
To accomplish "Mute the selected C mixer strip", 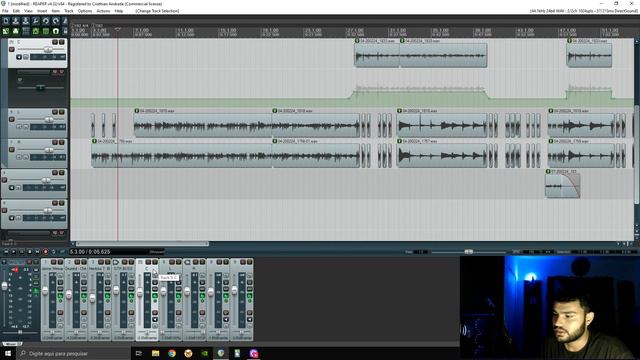I will click(x=148, y=262).
